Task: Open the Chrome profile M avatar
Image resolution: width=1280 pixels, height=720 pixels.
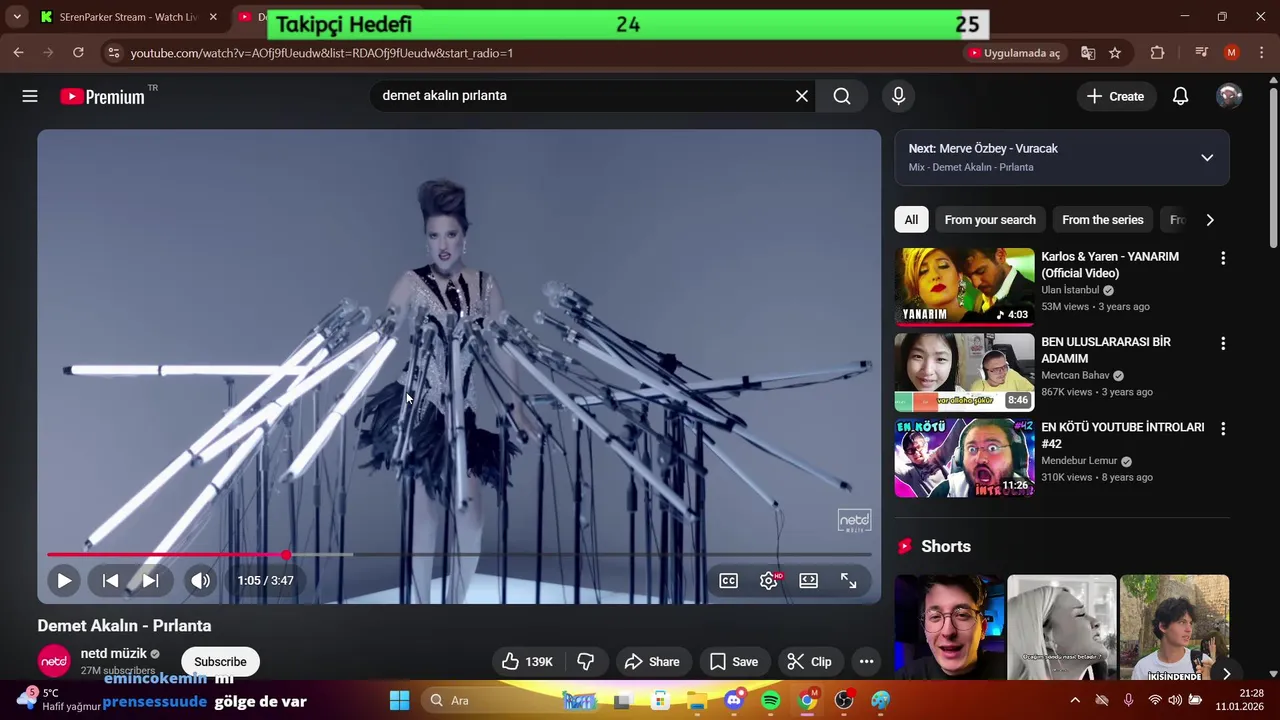Action: pos(1232,53)
